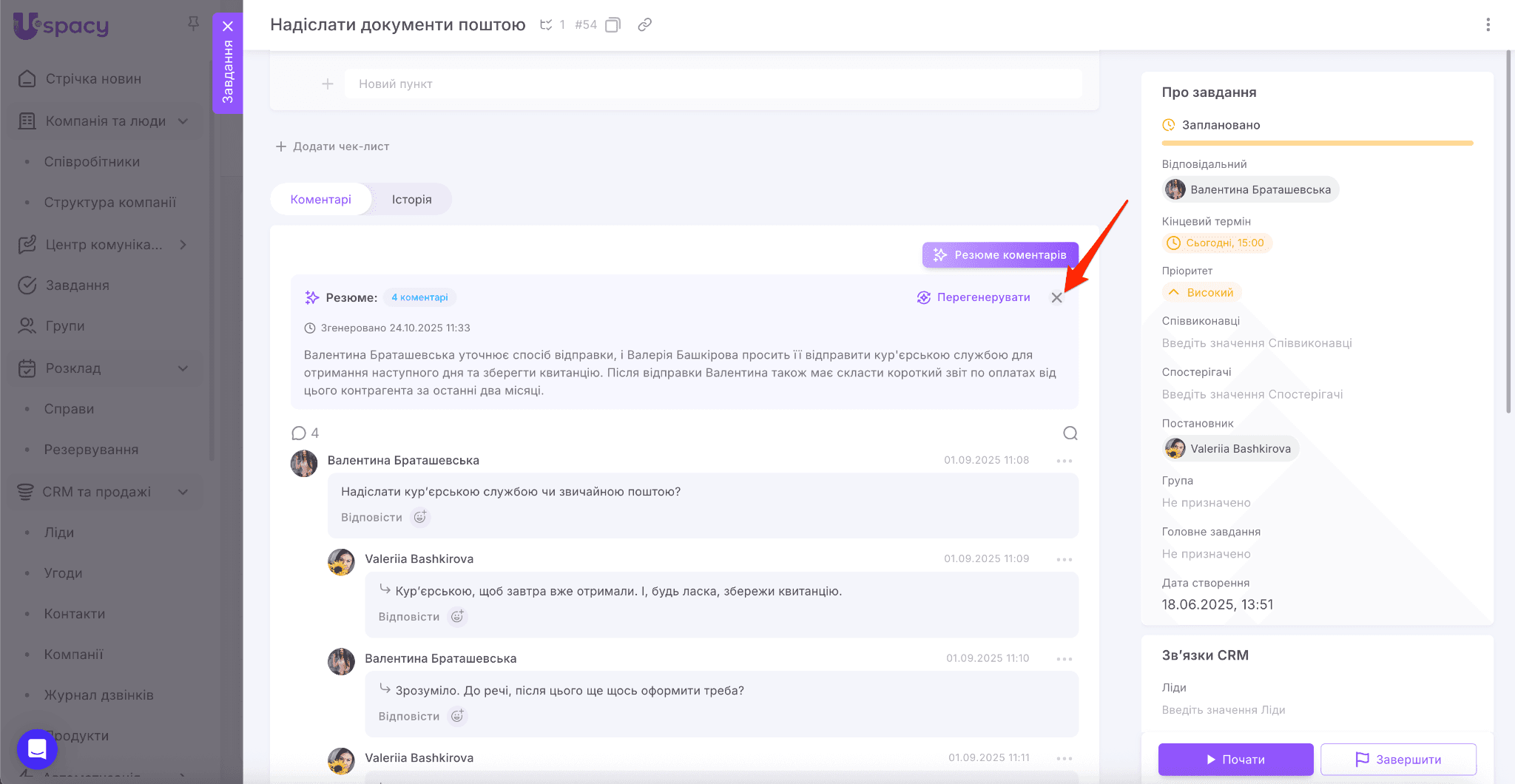Screen dimensions: 1515x784
Task: Click the Високий priority badge
Action: (x=1201, y=293)
